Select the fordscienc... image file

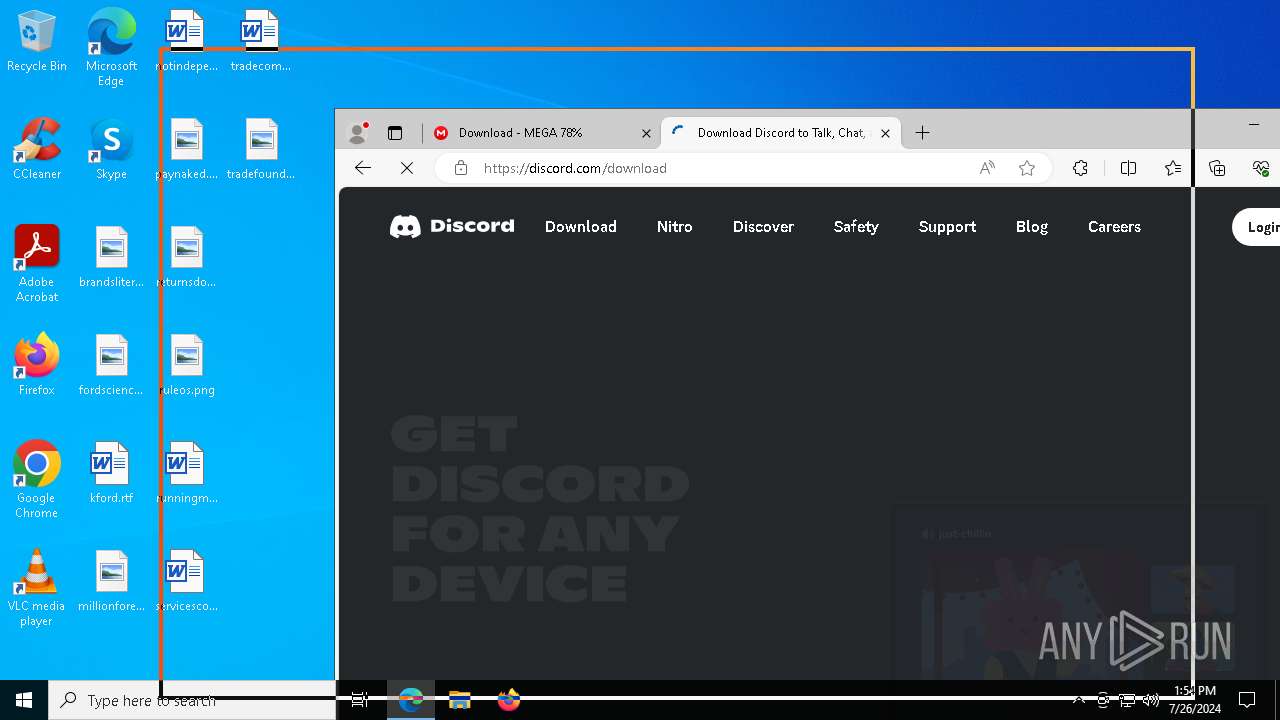coord(111,365)
